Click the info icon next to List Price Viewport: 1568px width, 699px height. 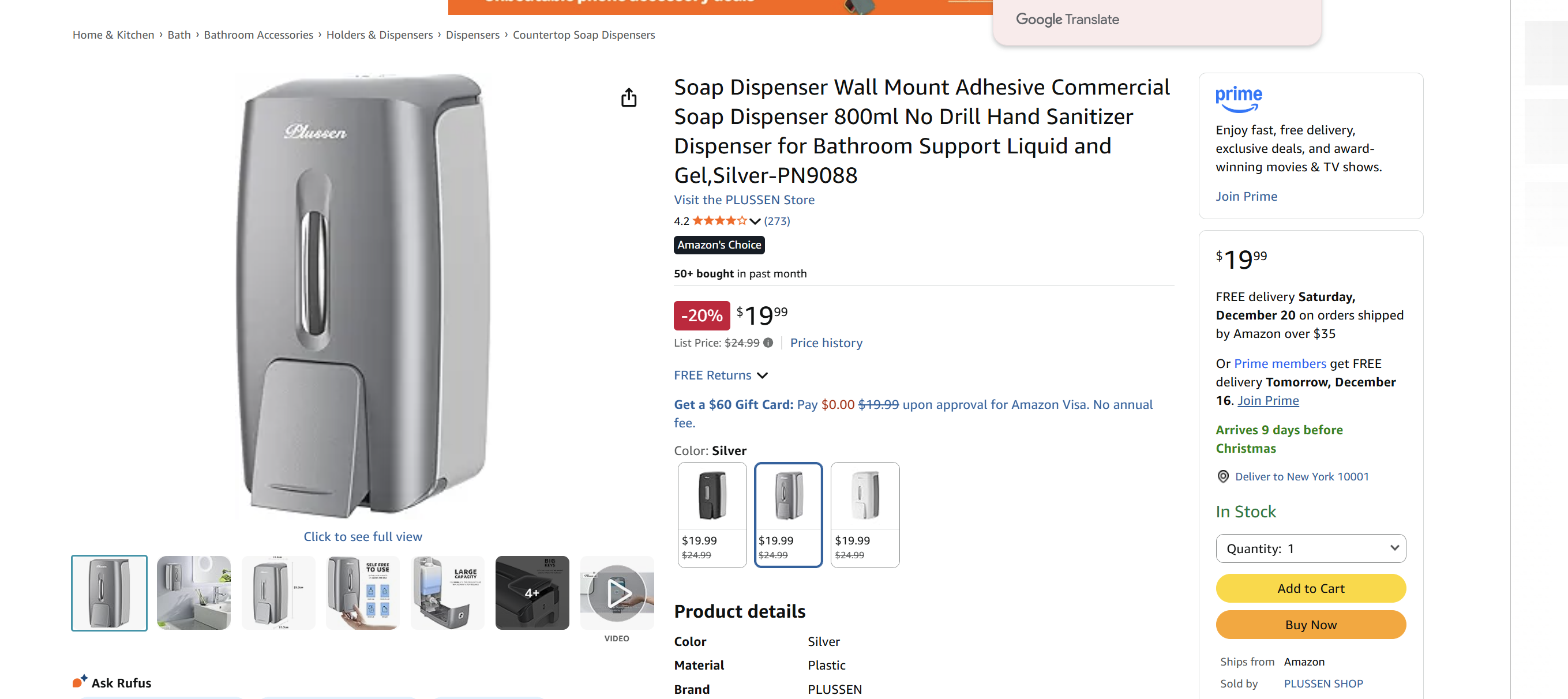[x=768, y=343]
